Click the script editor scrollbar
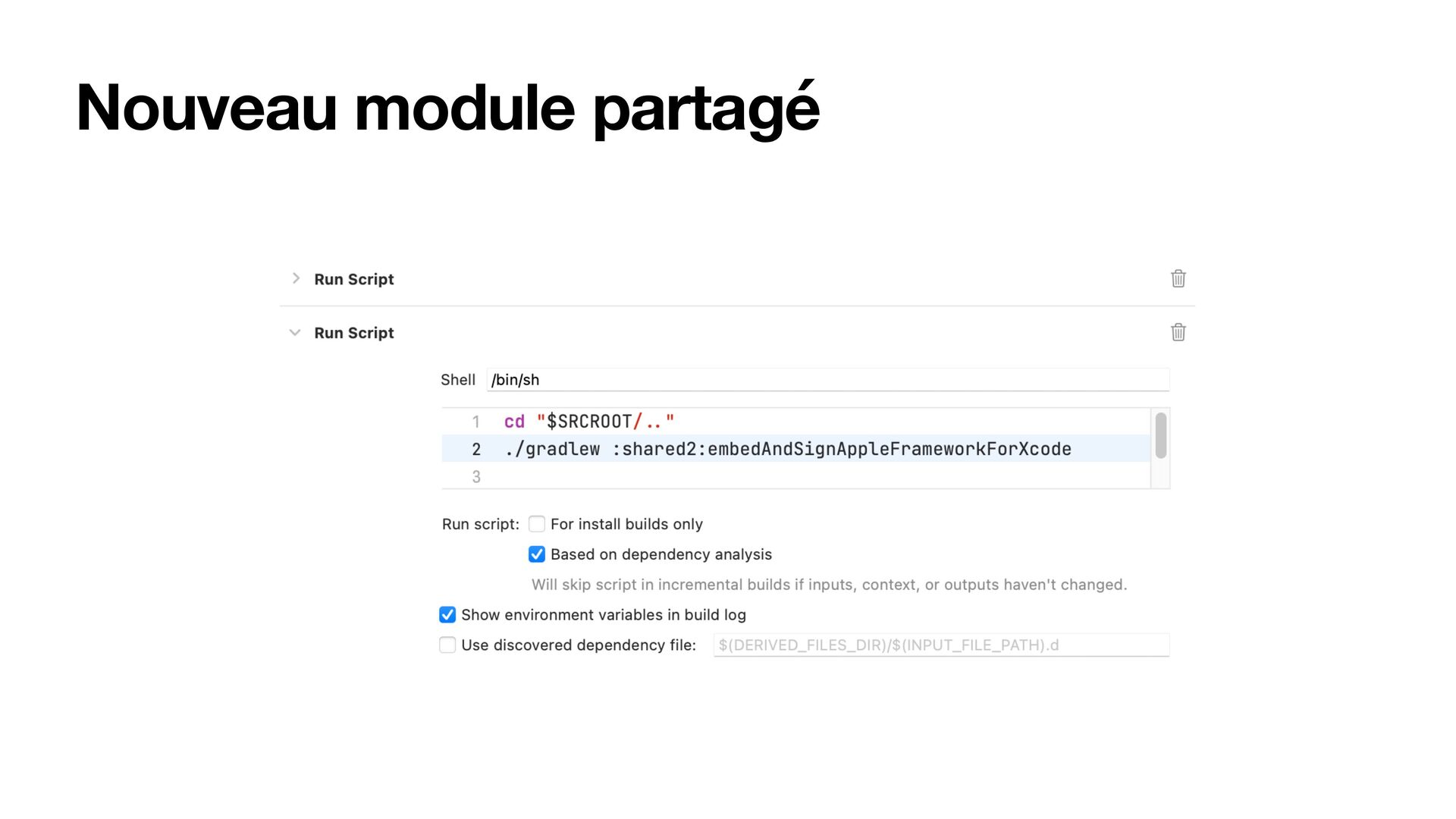 click(x=1160, y=435)
